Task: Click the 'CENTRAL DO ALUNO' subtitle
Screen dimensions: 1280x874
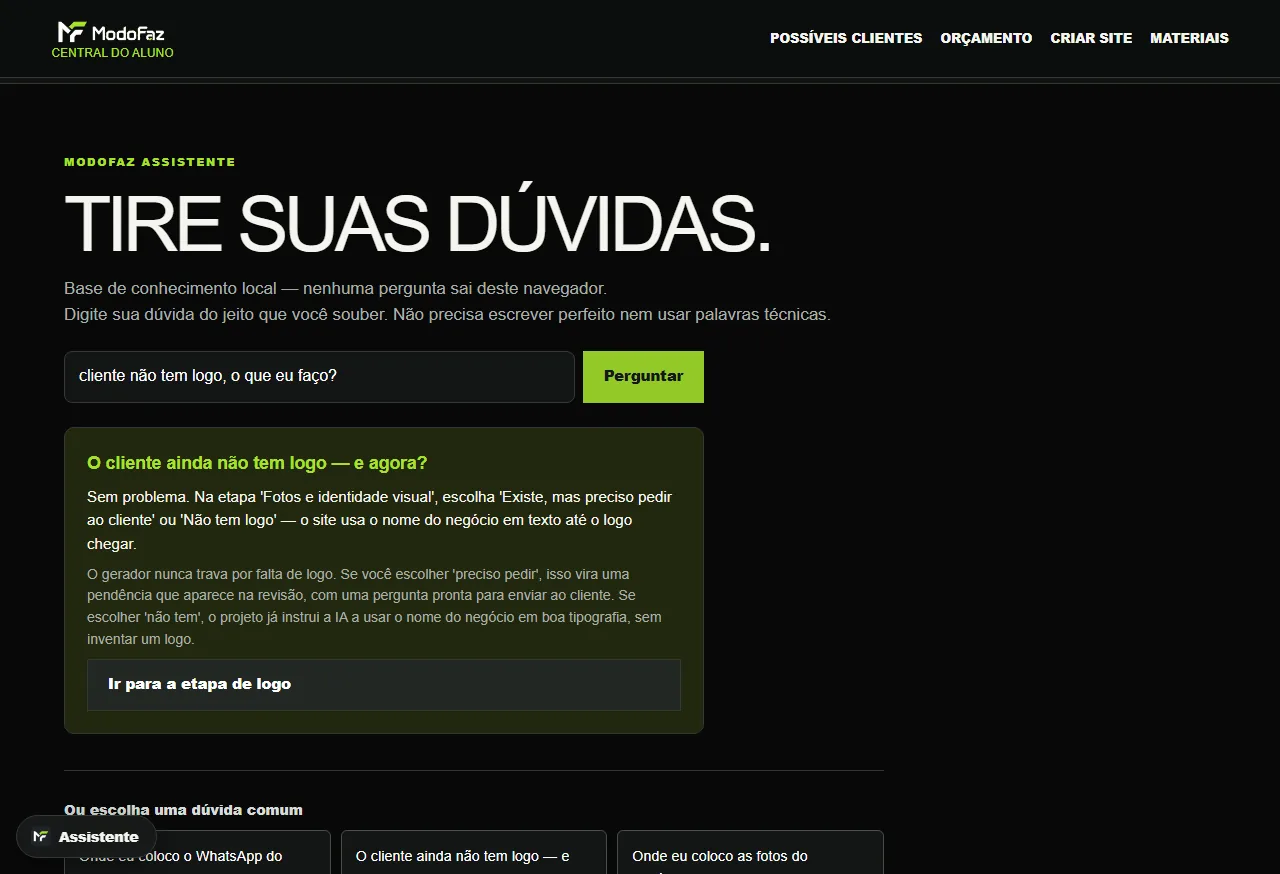Action: click(x=113, y=53)
